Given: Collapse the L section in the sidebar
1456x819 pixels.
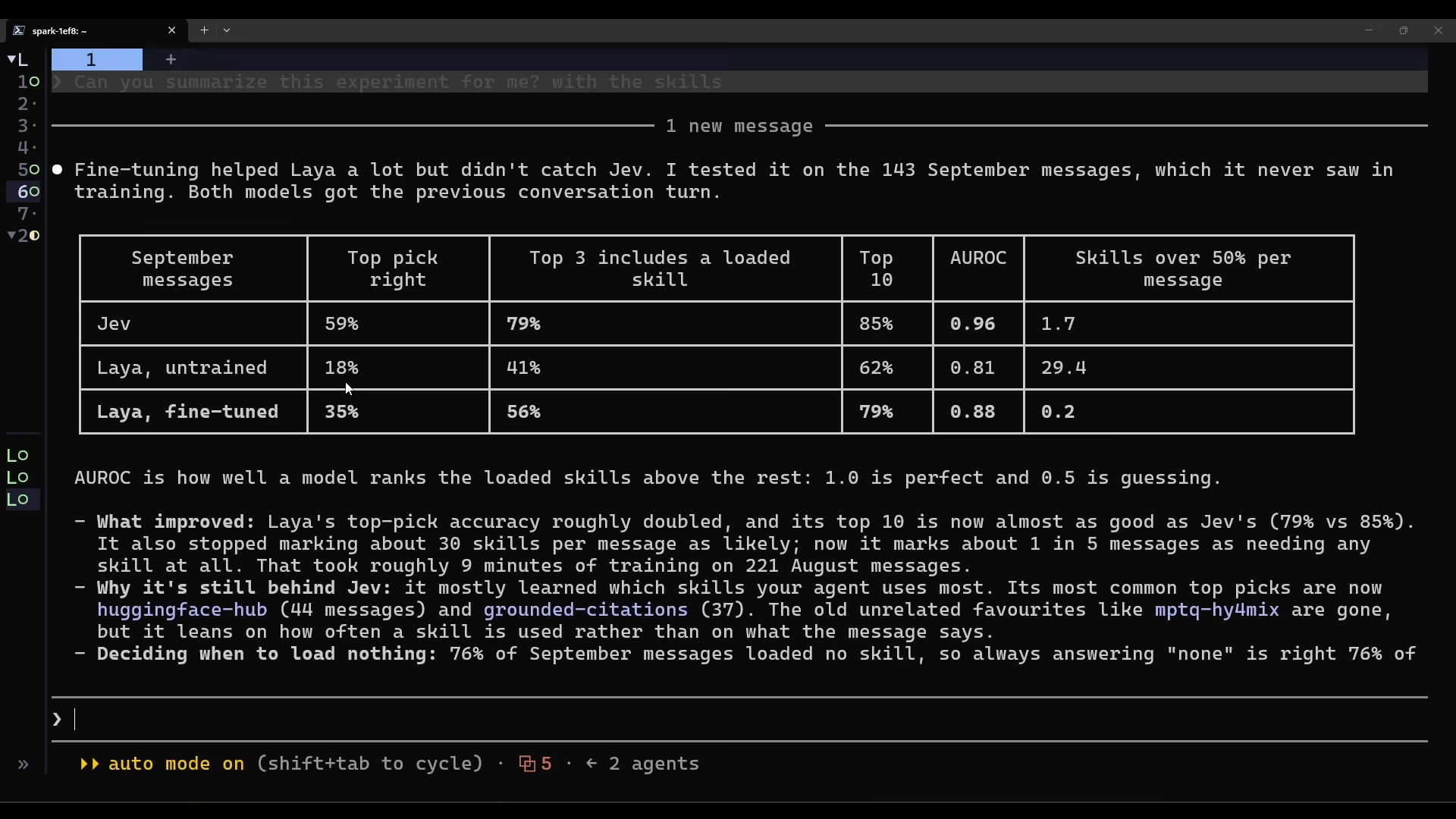Looking at the screenshot, I should (18, 59).
